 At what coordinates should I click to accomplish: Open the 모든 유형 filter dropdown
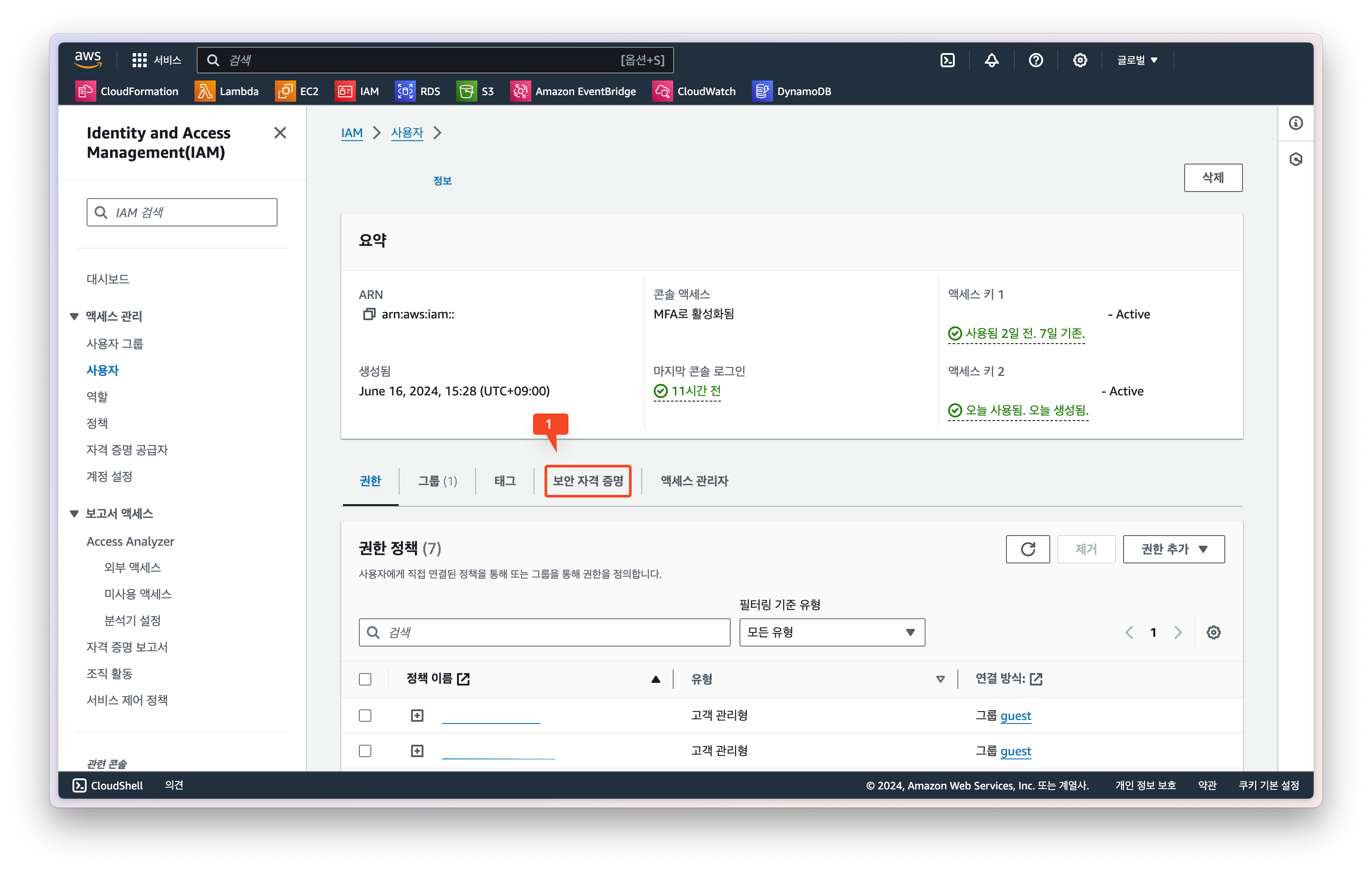click(832, 632)
